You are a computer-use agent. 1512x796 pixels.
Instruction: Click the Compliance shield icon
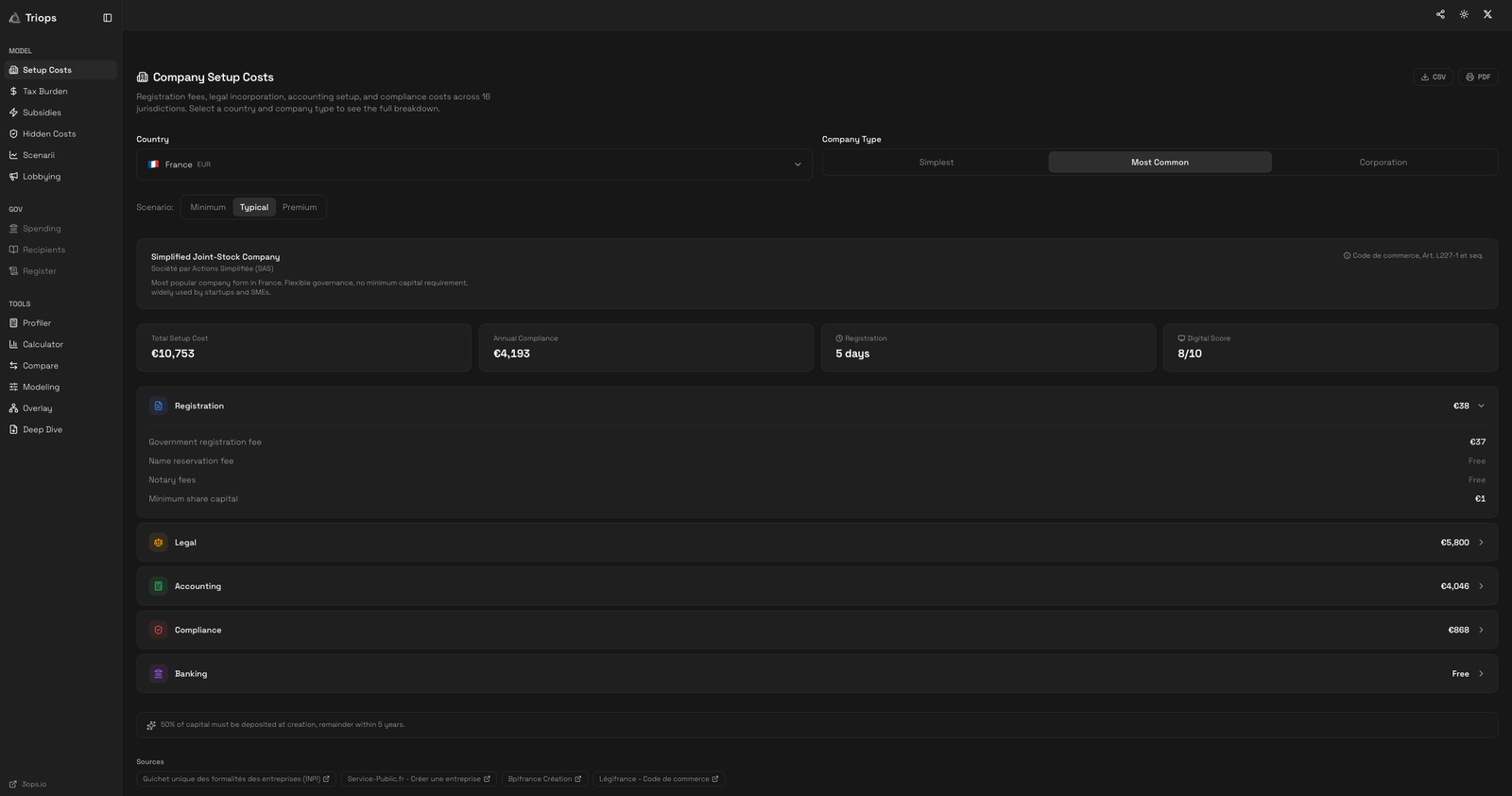pos(158,630)
